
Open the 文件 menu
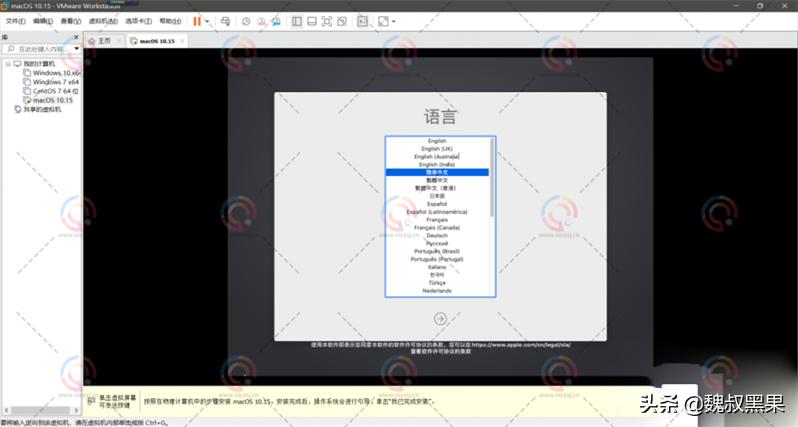[15, 21]
